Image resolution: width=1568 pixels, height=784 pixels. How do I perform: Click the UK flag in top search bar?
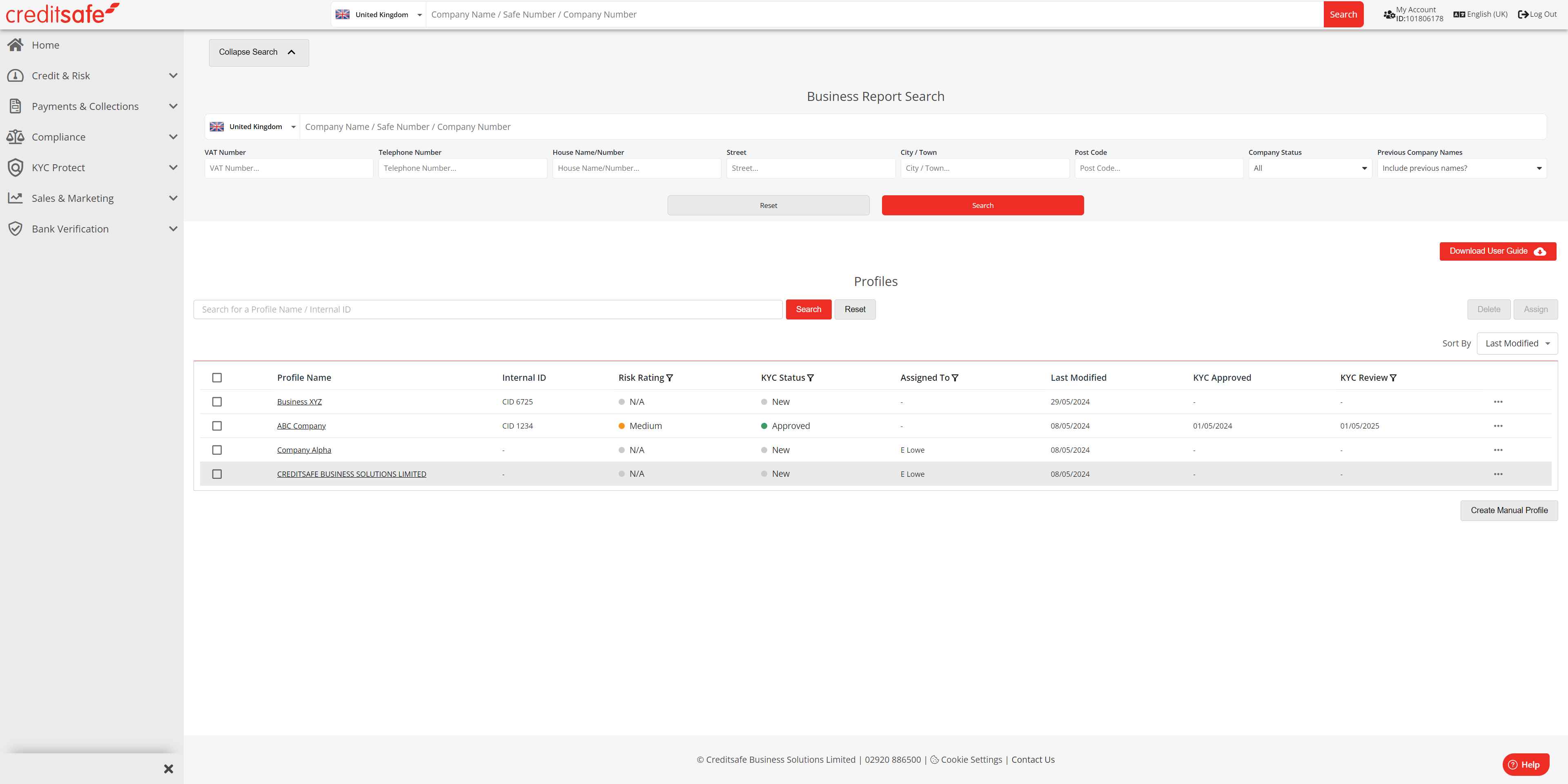(343, 14)
